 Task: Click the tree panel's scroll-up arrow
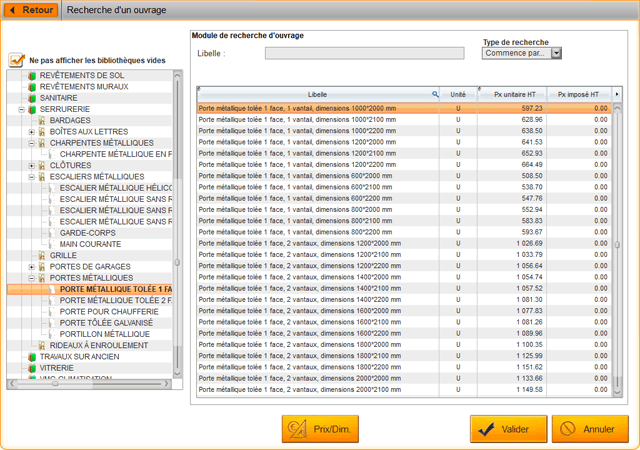[177, 75]
